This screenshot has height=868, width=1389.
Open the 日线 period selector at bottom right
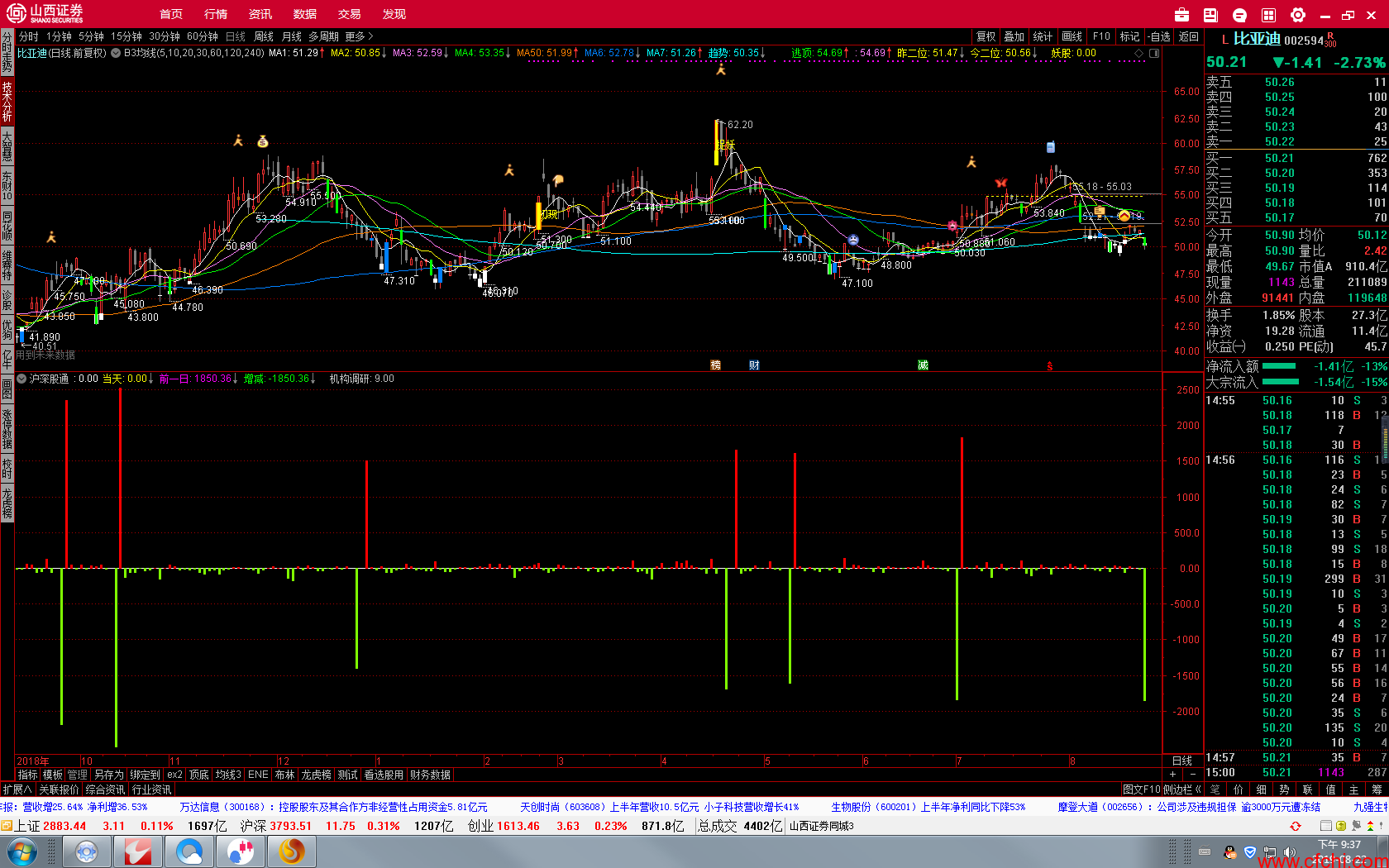1182,761
